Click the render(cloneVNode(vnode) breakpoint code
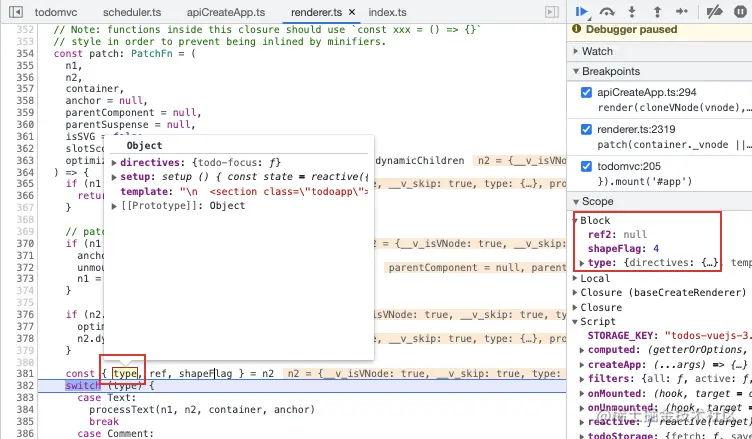 tap(674, 107)
